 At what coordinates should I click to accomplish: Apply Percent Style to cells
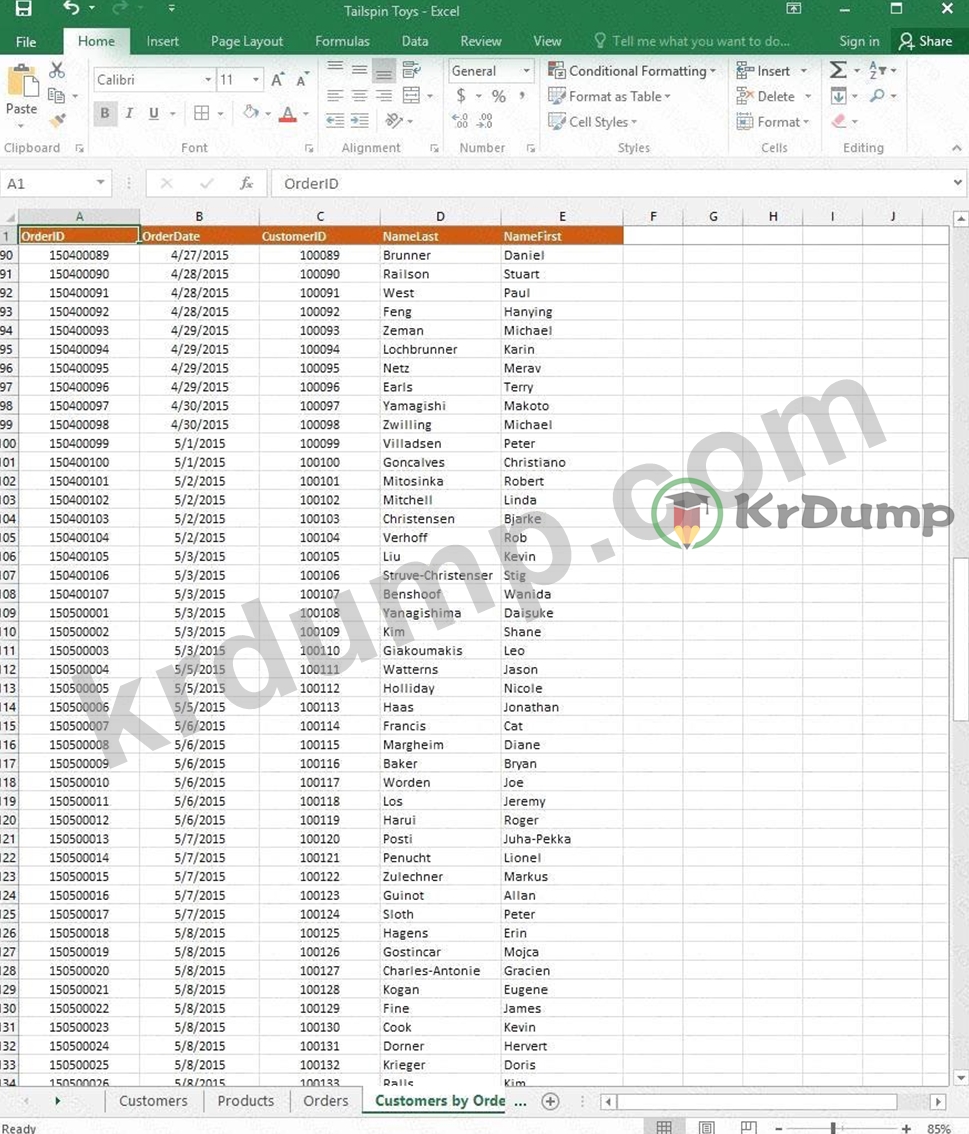499,95
